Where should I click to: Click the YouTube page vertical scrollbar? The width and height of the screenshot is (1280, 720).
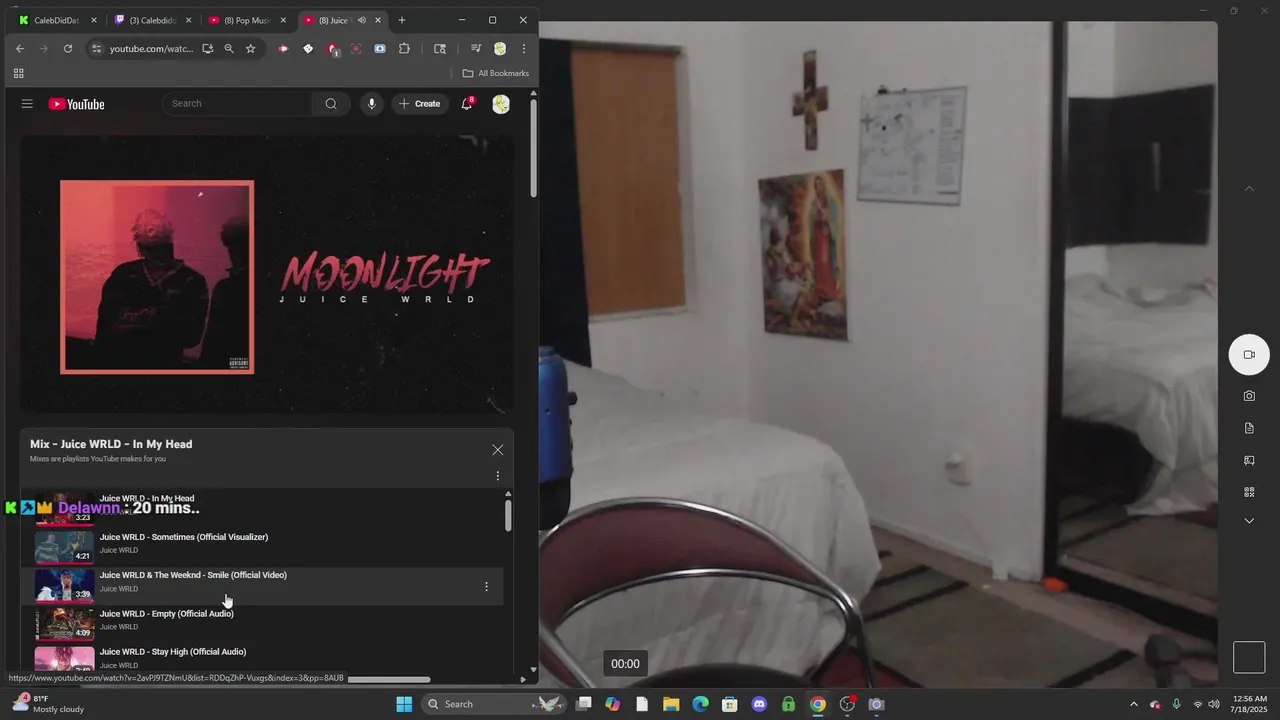[533, 148]
